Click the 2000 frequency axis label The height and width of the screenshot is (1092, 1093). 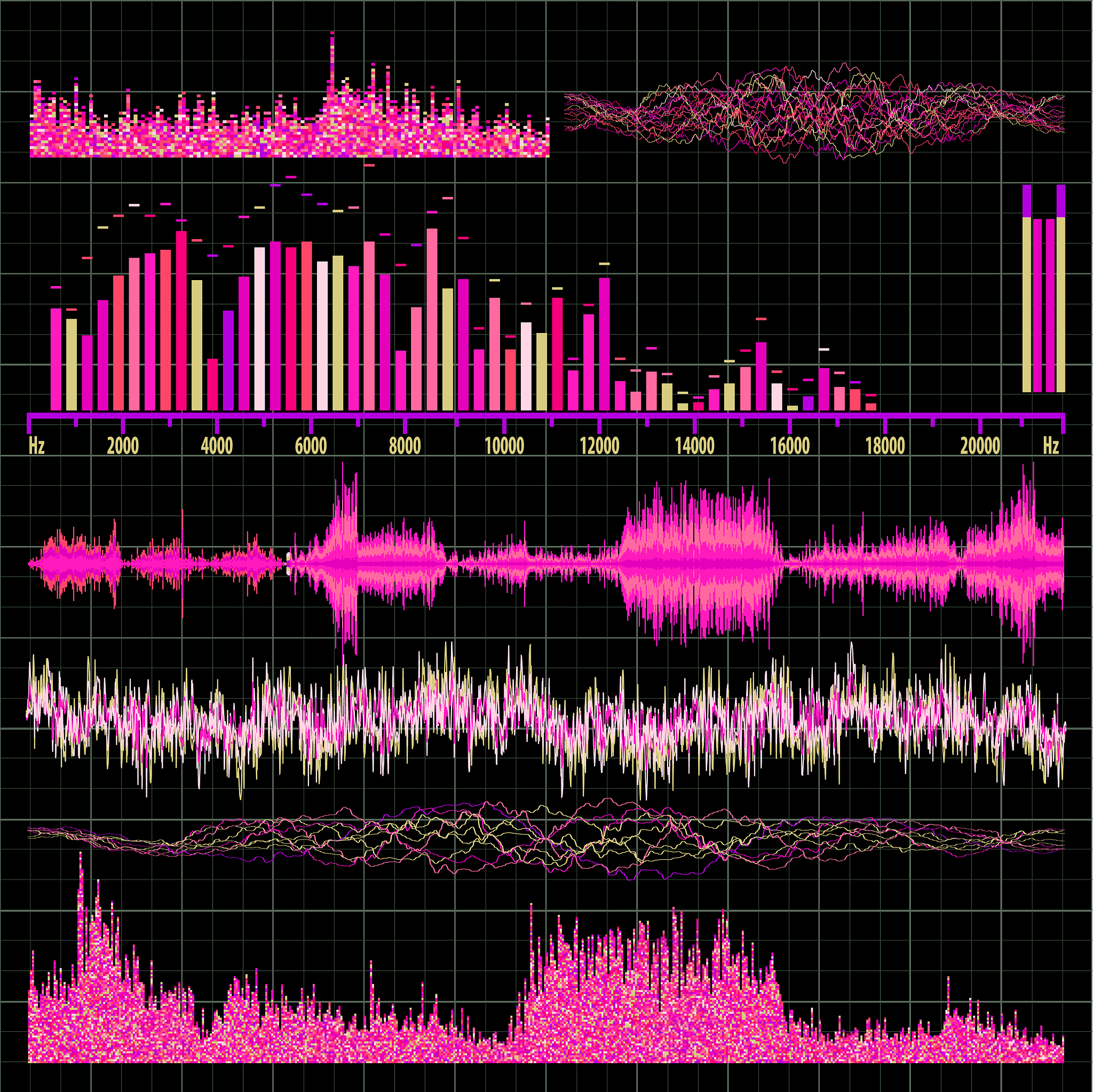click(123, 446)
